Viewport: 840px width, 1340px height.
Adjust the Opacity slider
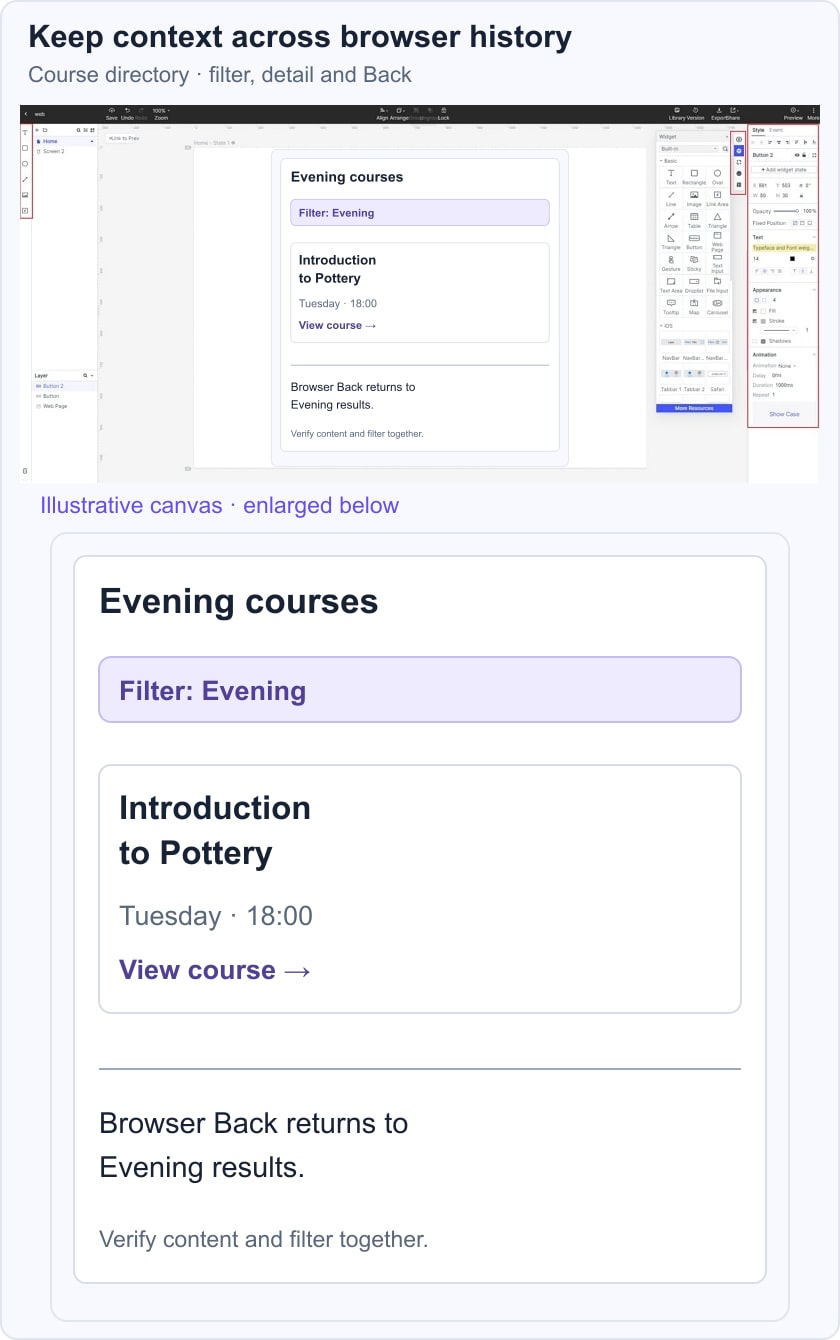click(x=786, y=211)
